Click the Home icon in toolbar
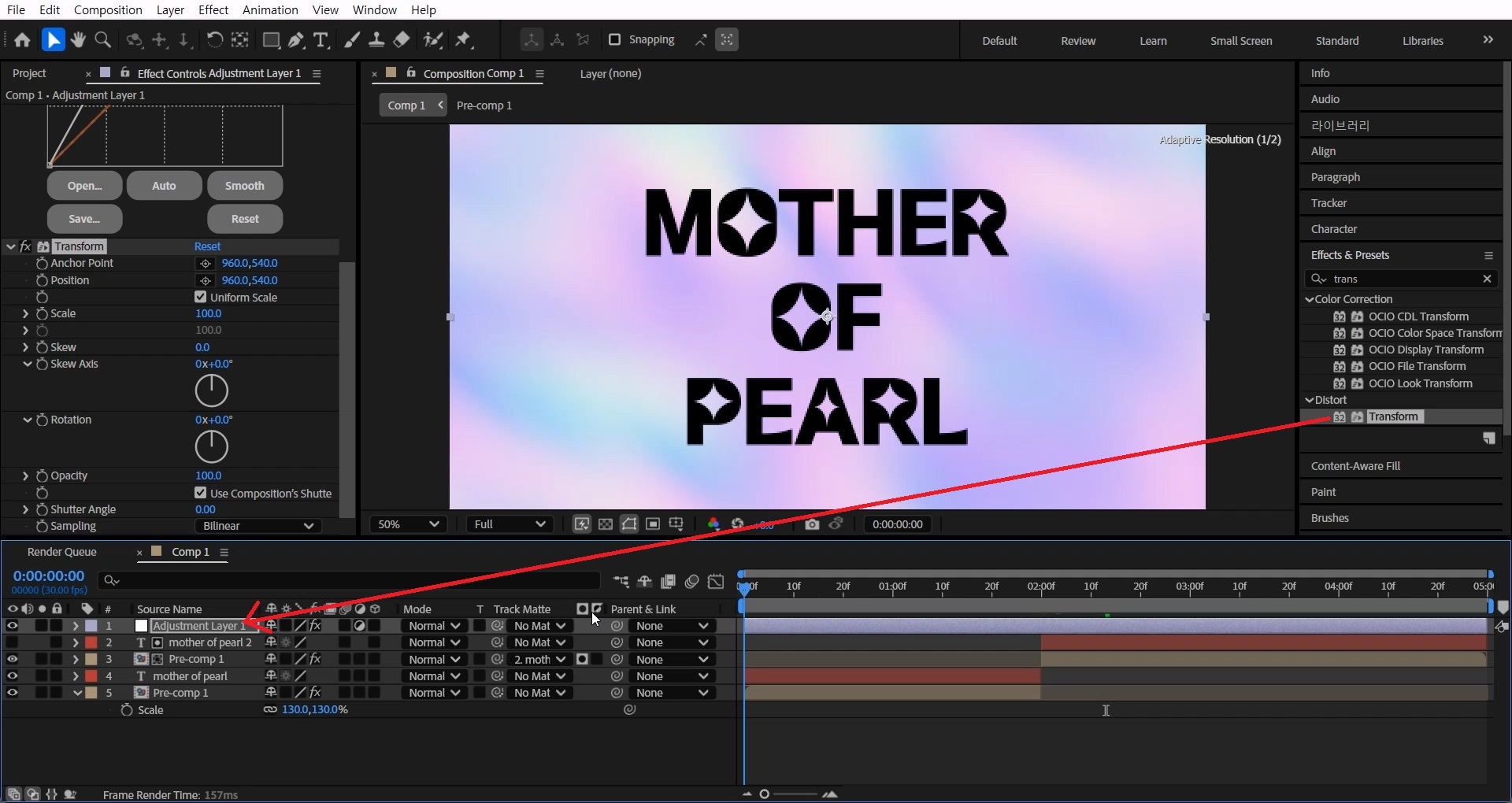This screenshot has height=803, width=1512. (22, 40)
